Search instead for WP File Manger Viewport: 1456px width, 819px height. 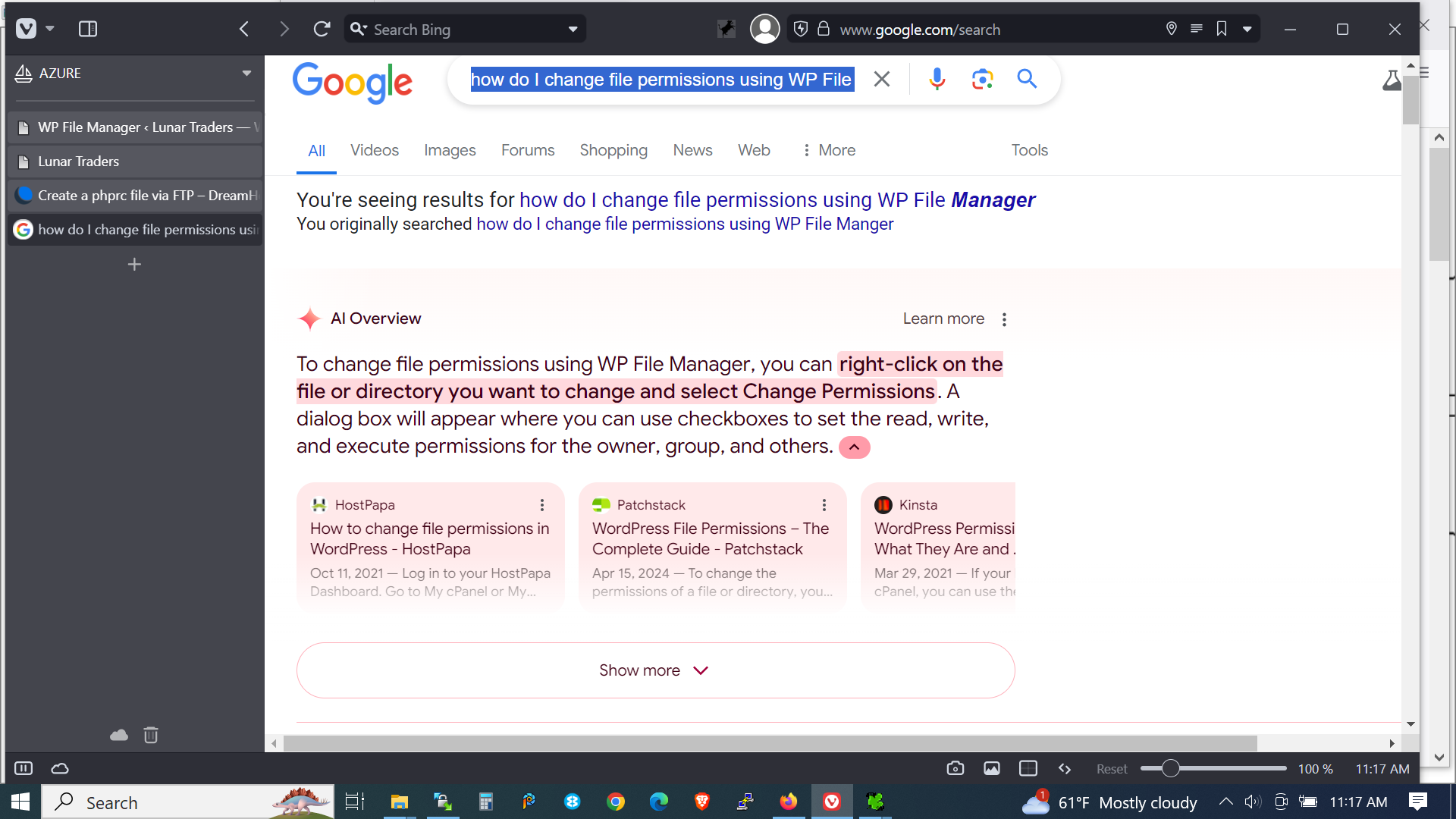tap(685, 224)
